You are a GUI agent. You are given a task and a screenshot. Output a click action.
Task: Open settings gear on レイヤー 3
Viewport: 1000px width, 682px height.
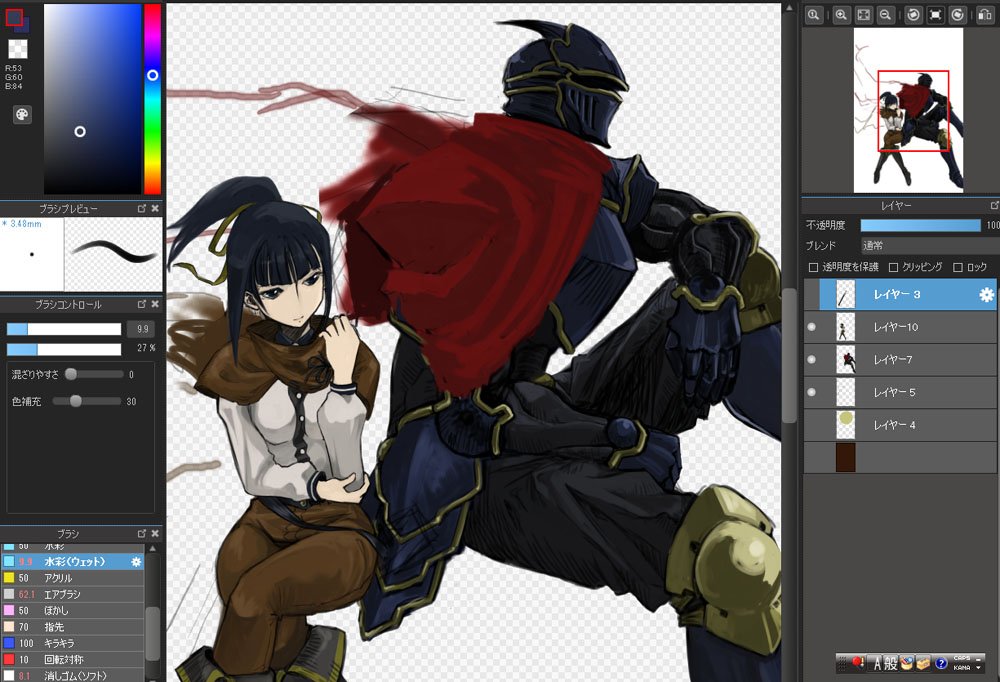(986, 295)
